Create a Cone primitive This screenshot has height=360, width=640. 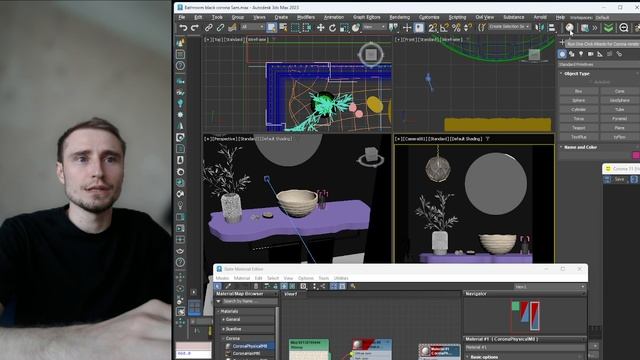pyautogui.click(x=620, y=91)
